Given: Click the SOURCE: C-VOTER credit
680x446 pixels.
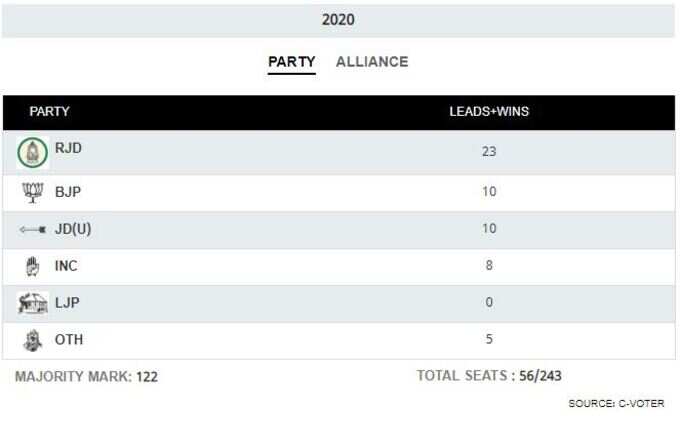Looking at the screenshot, I should tap(616, 403).
